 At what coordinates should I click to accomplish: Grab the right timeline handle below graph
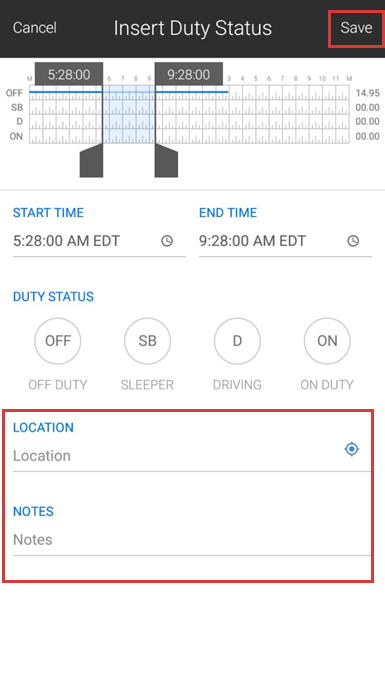pyautogui.click(x=166, y=160)
